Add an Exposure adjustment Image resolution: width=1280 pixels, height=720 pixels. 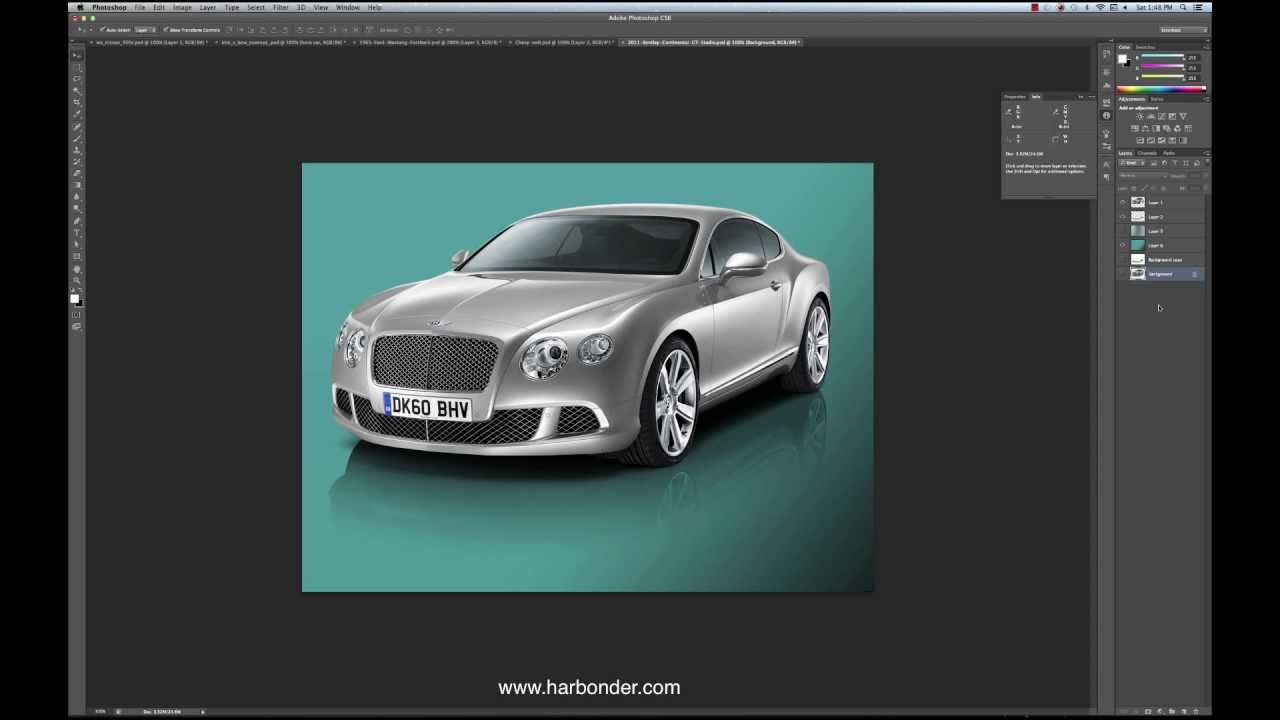[x=1172, y=117]
